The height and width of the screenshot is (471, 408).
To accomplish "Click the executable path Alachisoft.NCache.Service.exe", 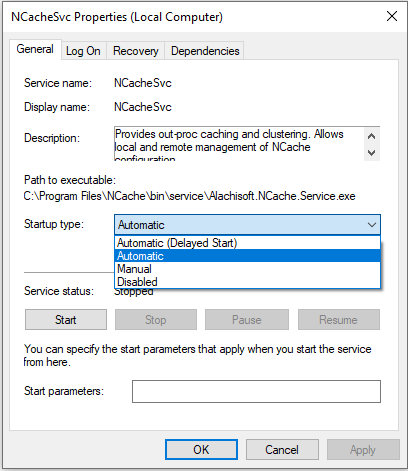I will pos(189,196).
